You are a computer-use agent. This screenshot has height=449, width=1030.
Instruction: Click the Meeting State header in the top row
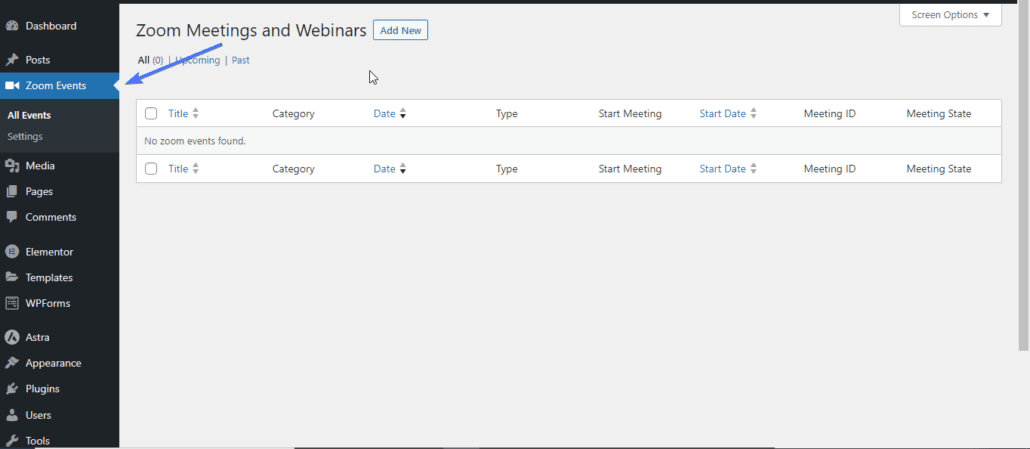click(x=939, y=114)
